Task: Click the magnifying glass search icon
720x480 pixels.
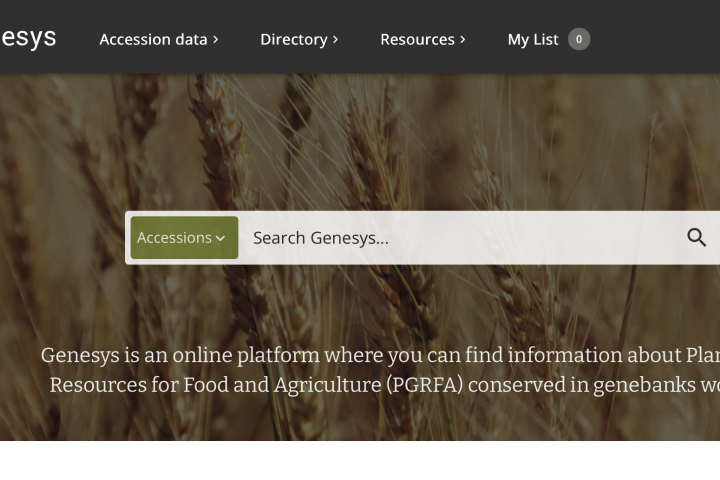Action: pyautogui.click(x=696, y=237)
